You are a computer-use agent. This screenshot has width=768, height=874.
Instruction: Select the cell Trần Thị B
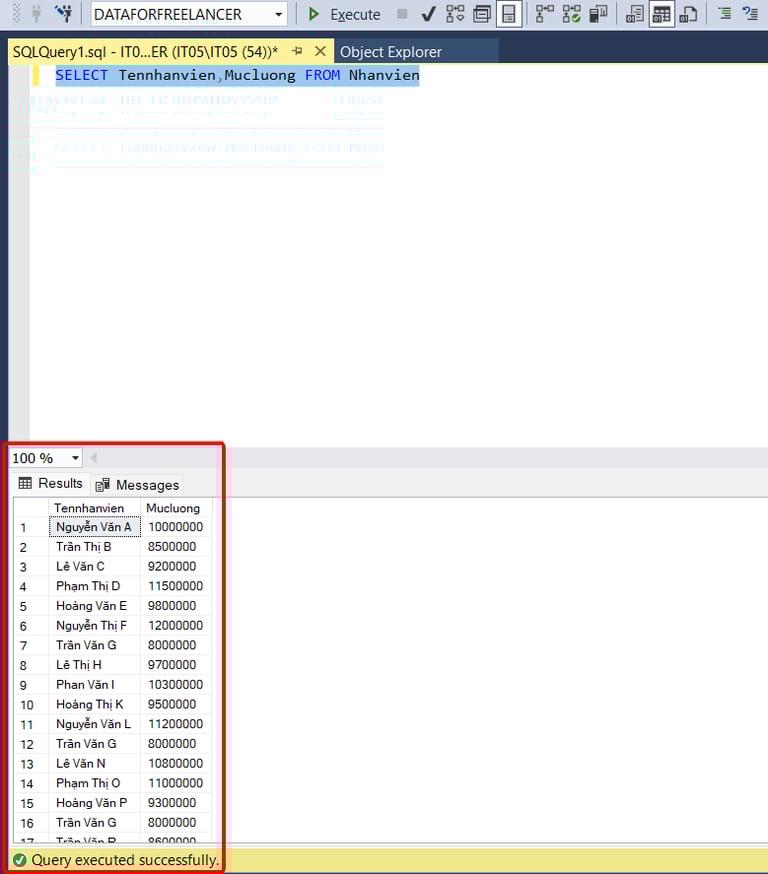[x=94, y=547]
